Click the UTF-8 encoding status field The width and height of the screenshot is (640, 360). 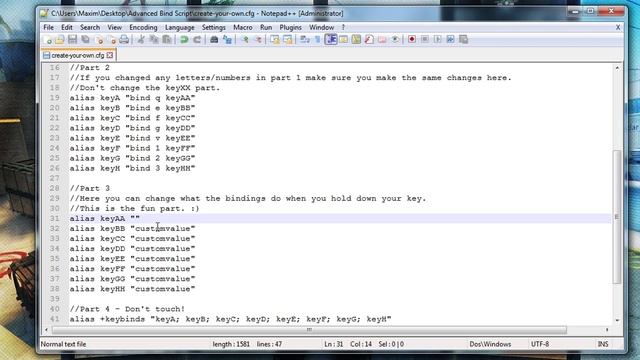540,344
